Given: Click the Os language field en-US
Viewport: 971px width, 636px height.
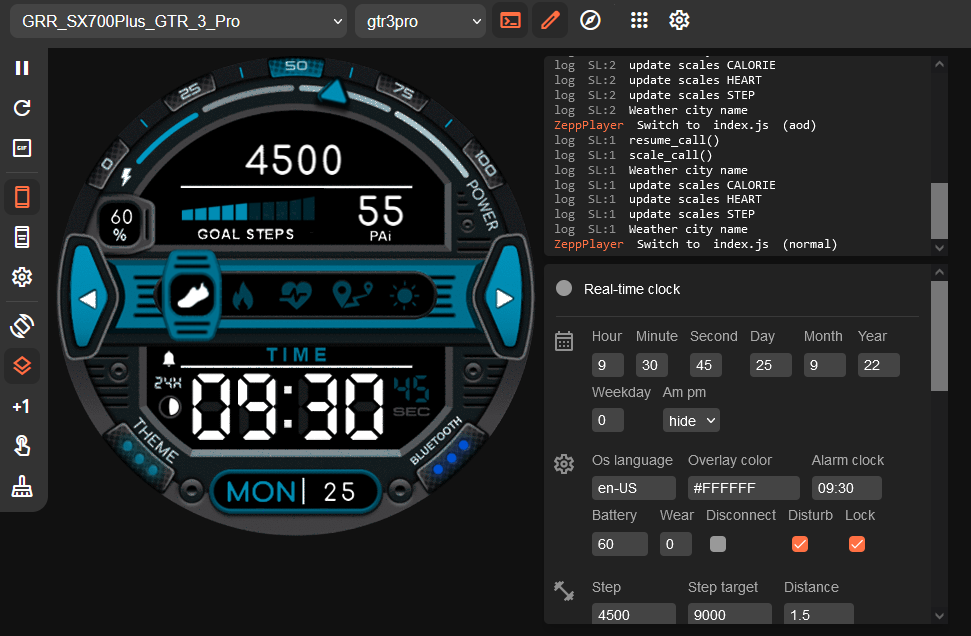Looking at the screenshot, I should pos(634,488).
